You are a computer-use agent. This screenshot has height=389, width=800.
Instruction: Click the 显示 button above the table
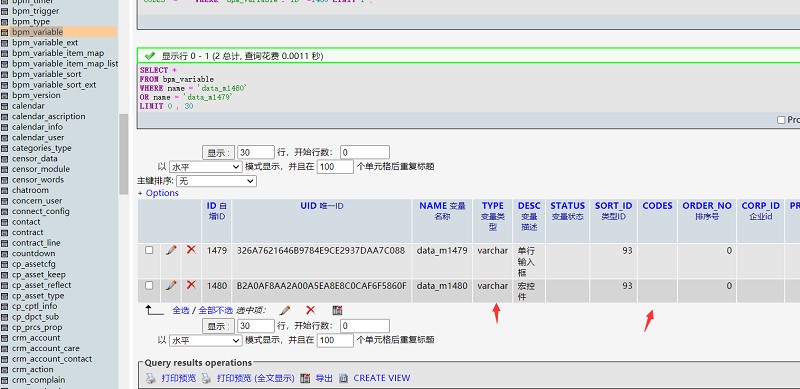218,152
